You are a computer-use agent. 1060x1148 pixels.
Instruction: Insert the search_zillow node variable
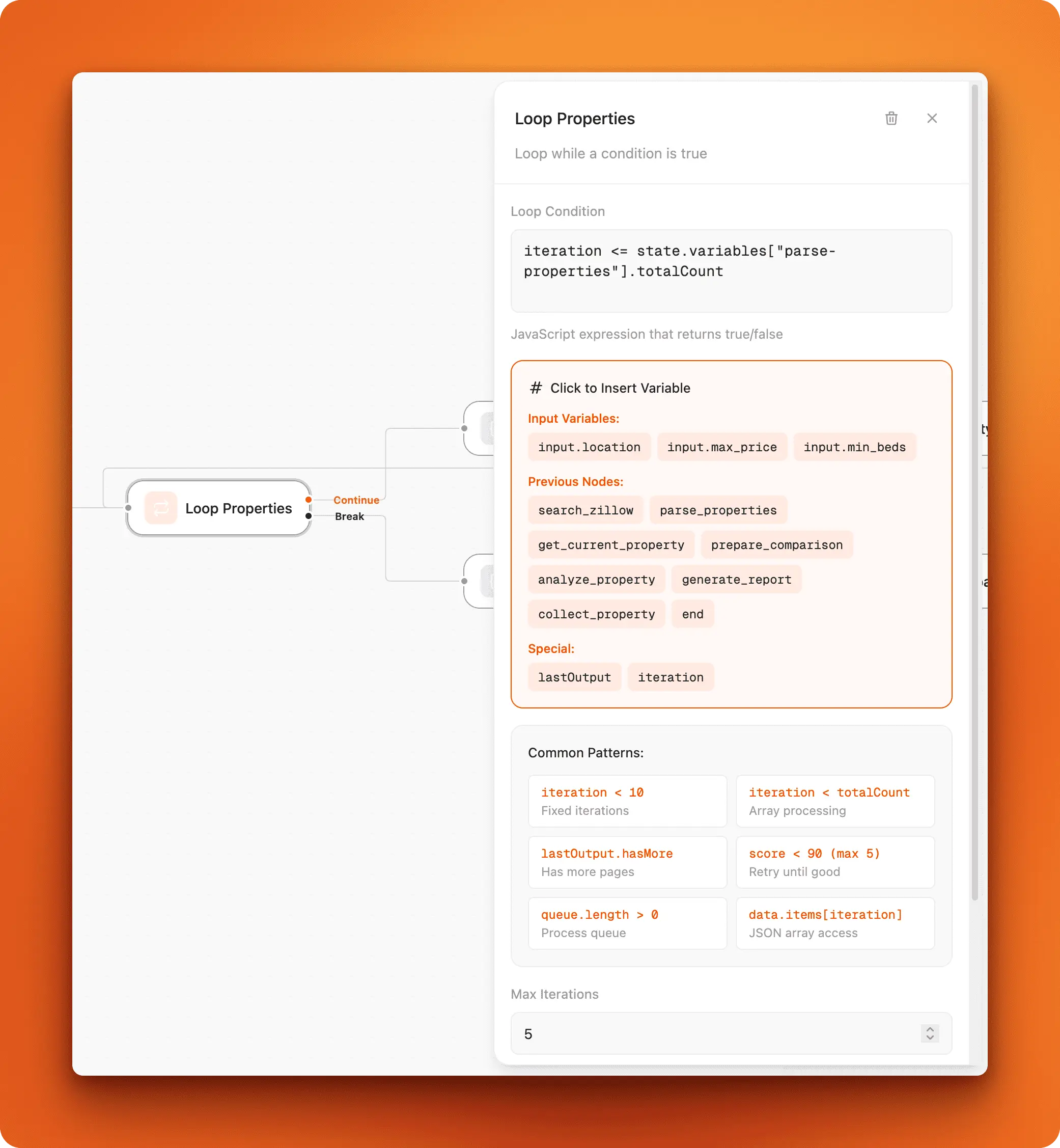point(585,509)
